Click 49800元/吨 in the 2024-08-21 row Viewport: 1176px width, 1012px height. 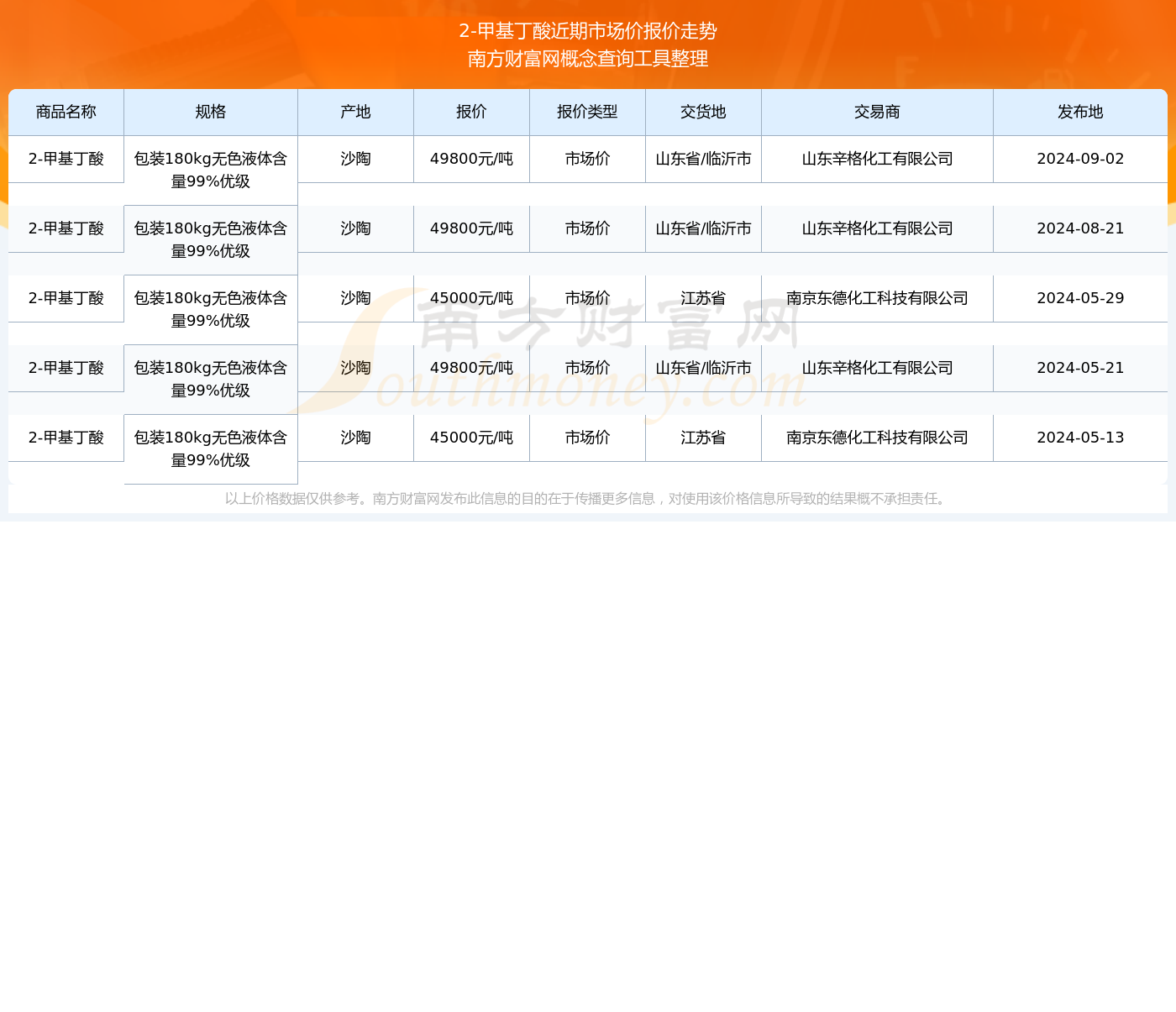pos(472,228)
